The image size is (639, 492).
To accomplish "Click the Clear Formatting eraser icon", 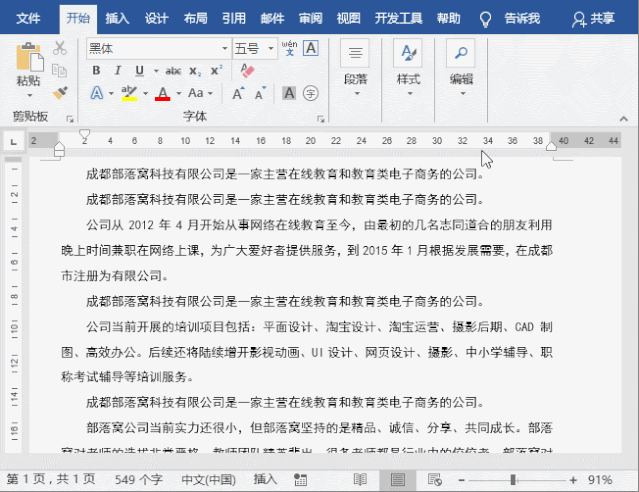I will click(x=249, y=71).
